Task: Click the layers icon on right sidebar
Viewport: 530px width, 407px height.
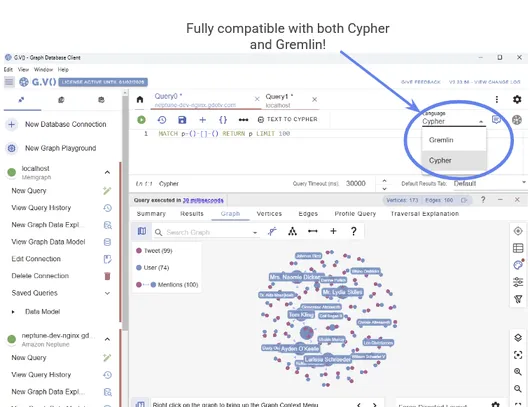Action: tap(518, 338)
